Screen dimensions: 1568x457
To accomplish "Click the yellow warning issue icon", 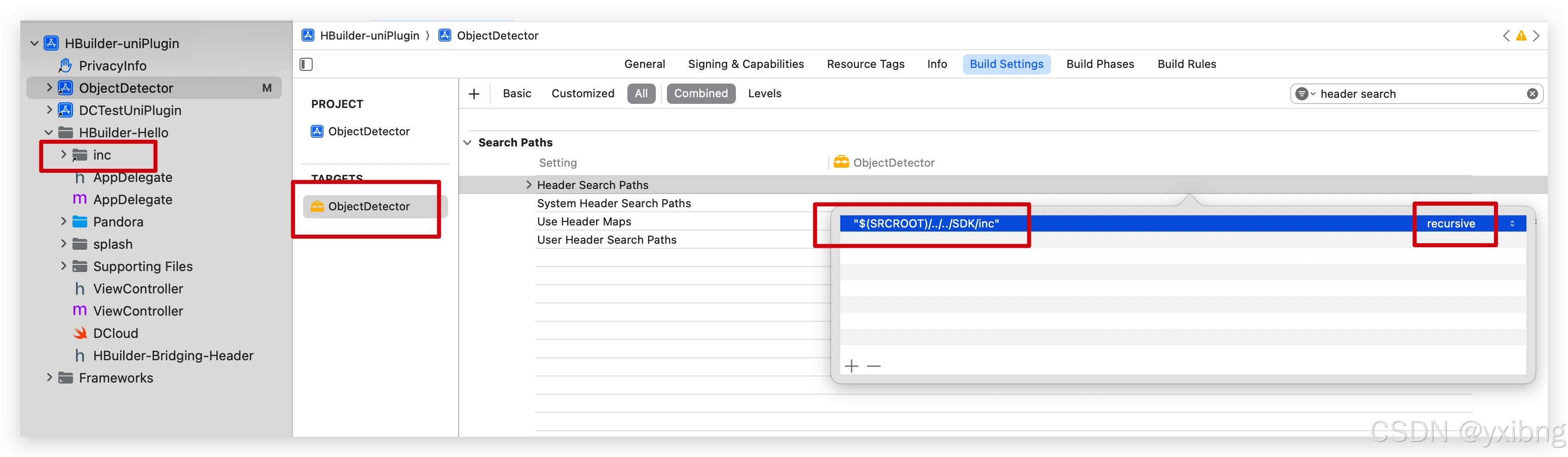I will pyautogui.click(x=1521, y=36).
